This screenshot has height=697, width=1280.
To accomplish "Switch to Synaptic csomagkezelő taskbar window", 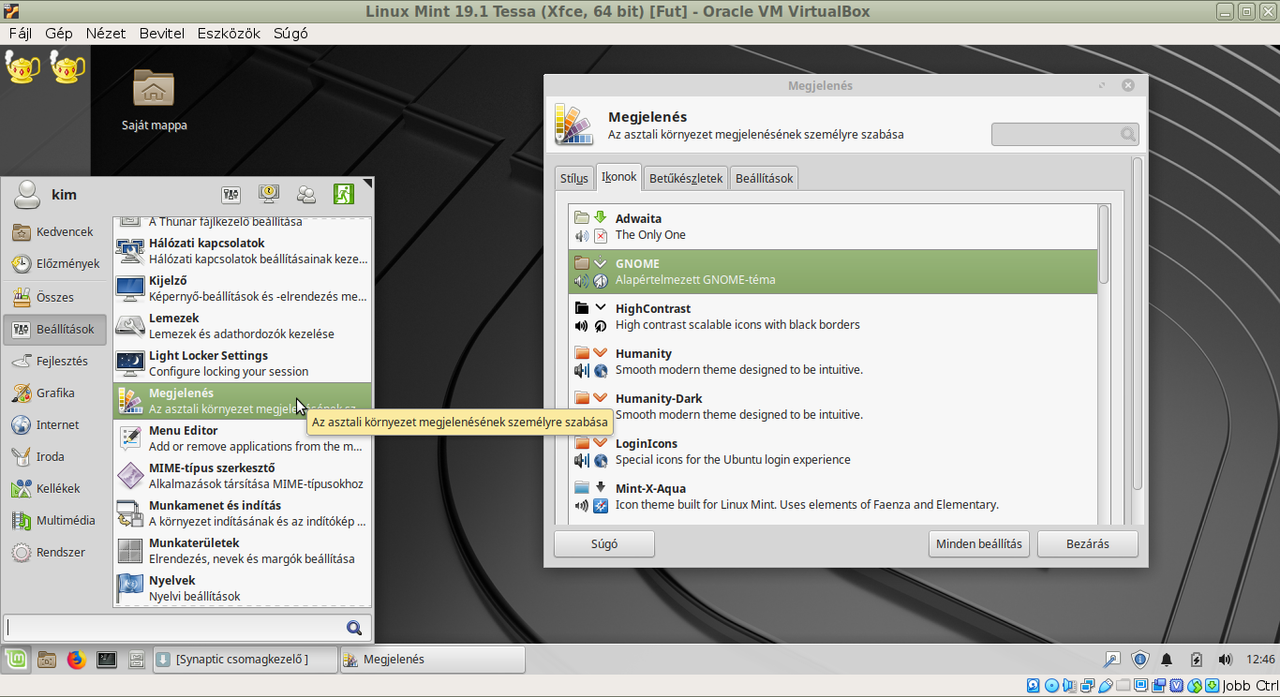I will tap(244, 659).
